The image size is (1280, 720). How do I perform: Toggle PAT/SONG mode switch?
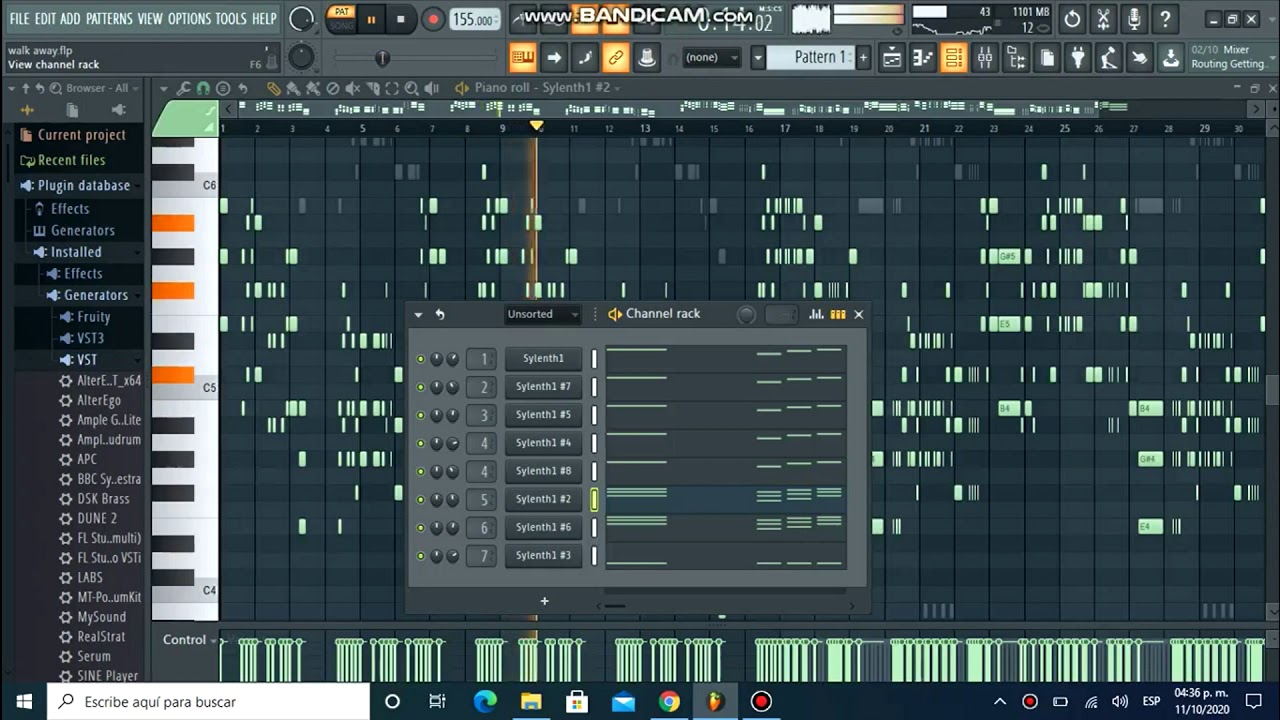[x=342, y=18]
